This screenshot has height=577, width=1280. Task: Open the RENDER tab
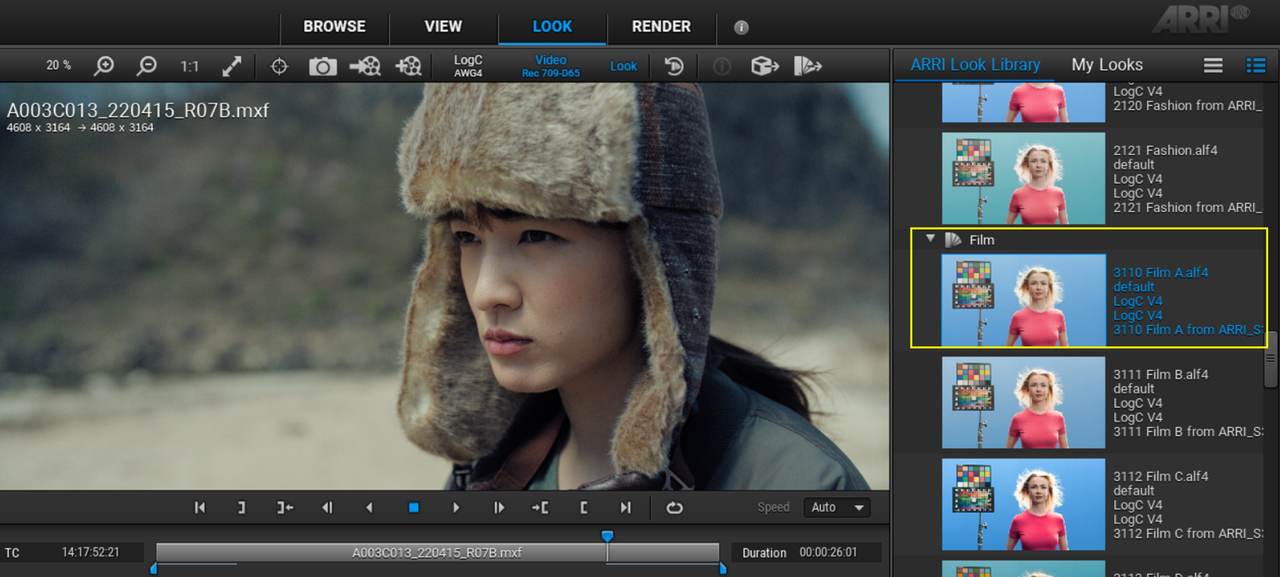(x=661, y=26)
